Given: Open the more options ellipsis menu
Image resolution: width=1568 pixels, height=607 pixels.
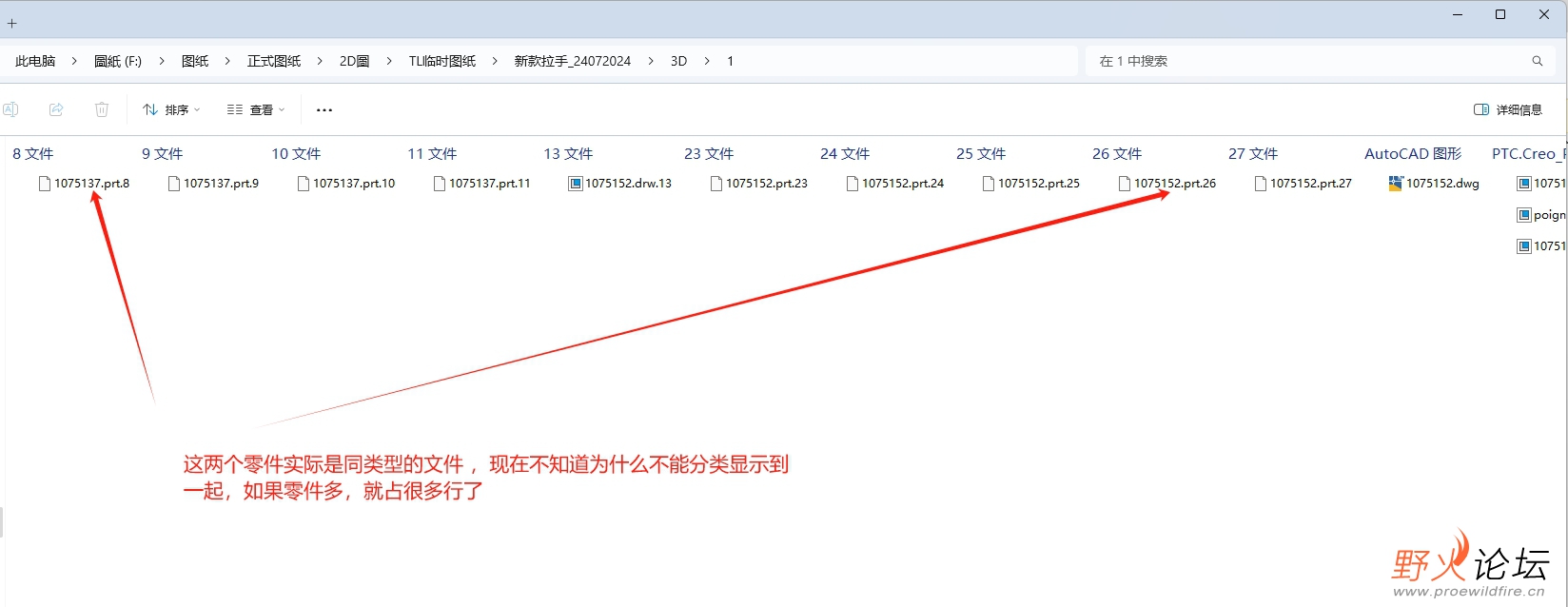Looking at the screenshot, I should click(324, 109).
